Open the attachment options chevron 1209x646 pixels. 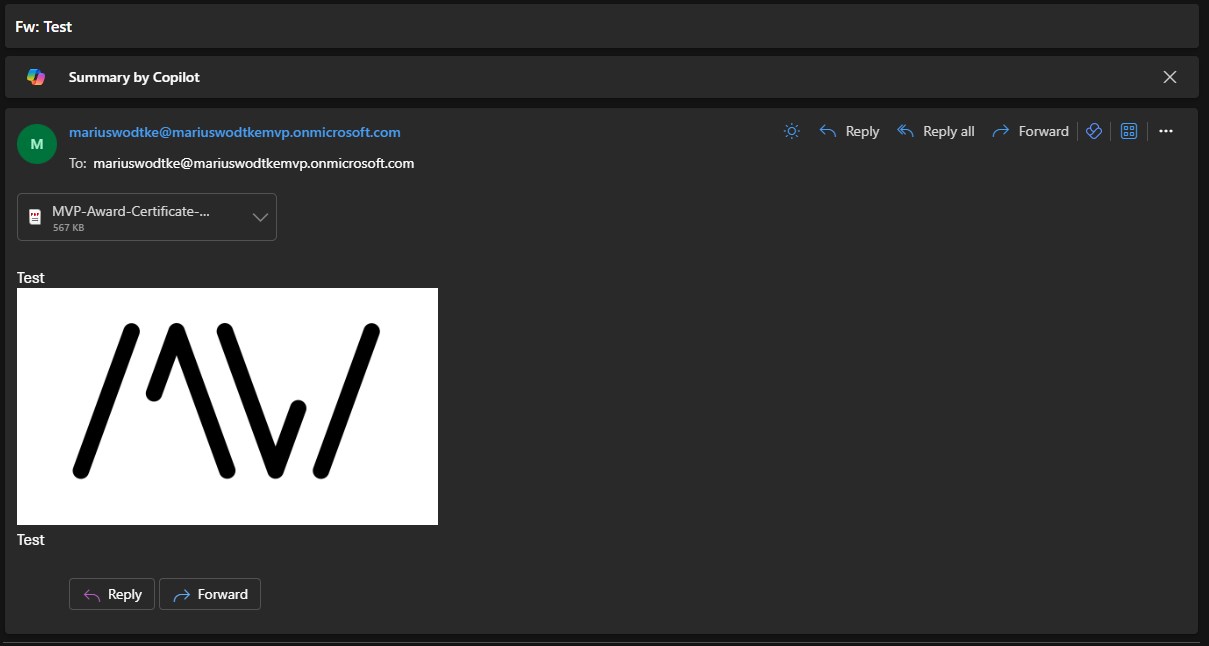point(259,216)
